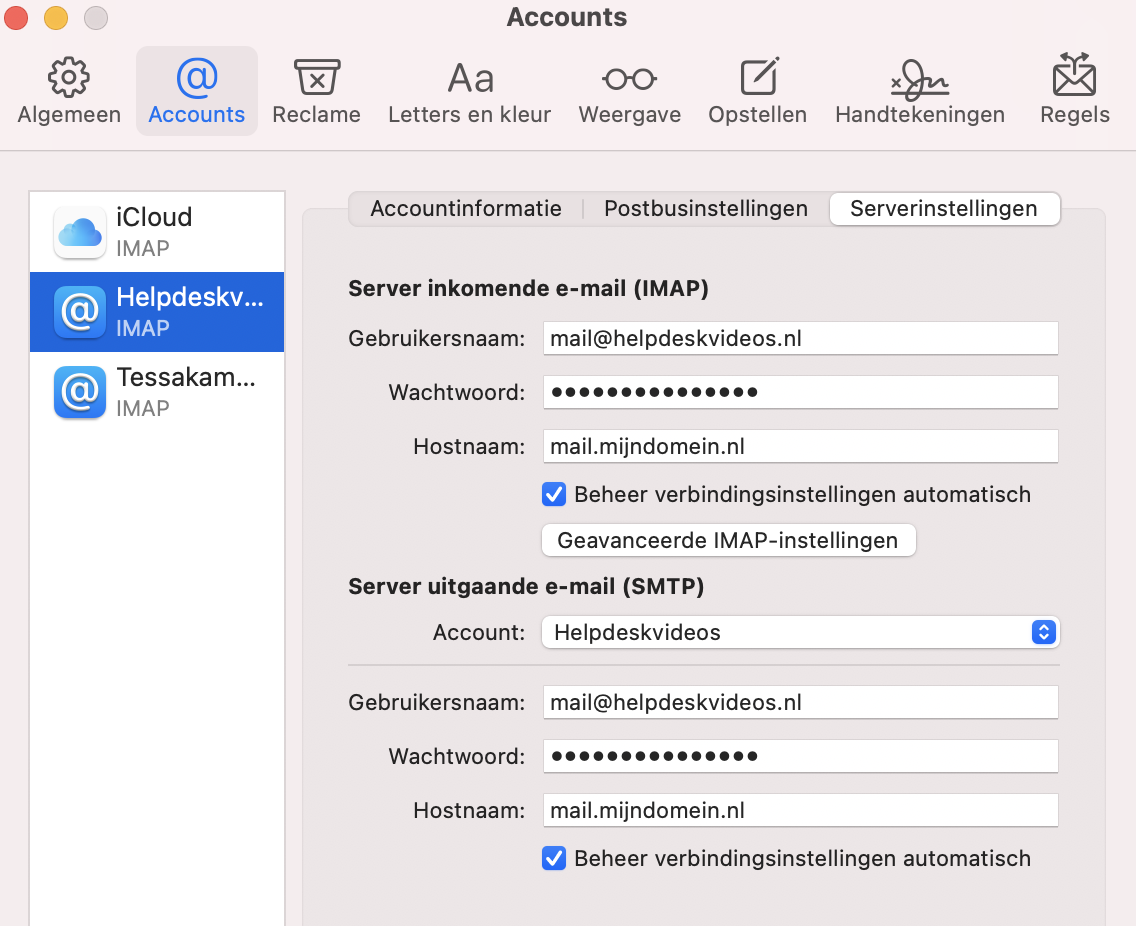Open Letters en kleur preferences
The width and height of the screenshot is (1136, 926).
[x=469, y=90]
